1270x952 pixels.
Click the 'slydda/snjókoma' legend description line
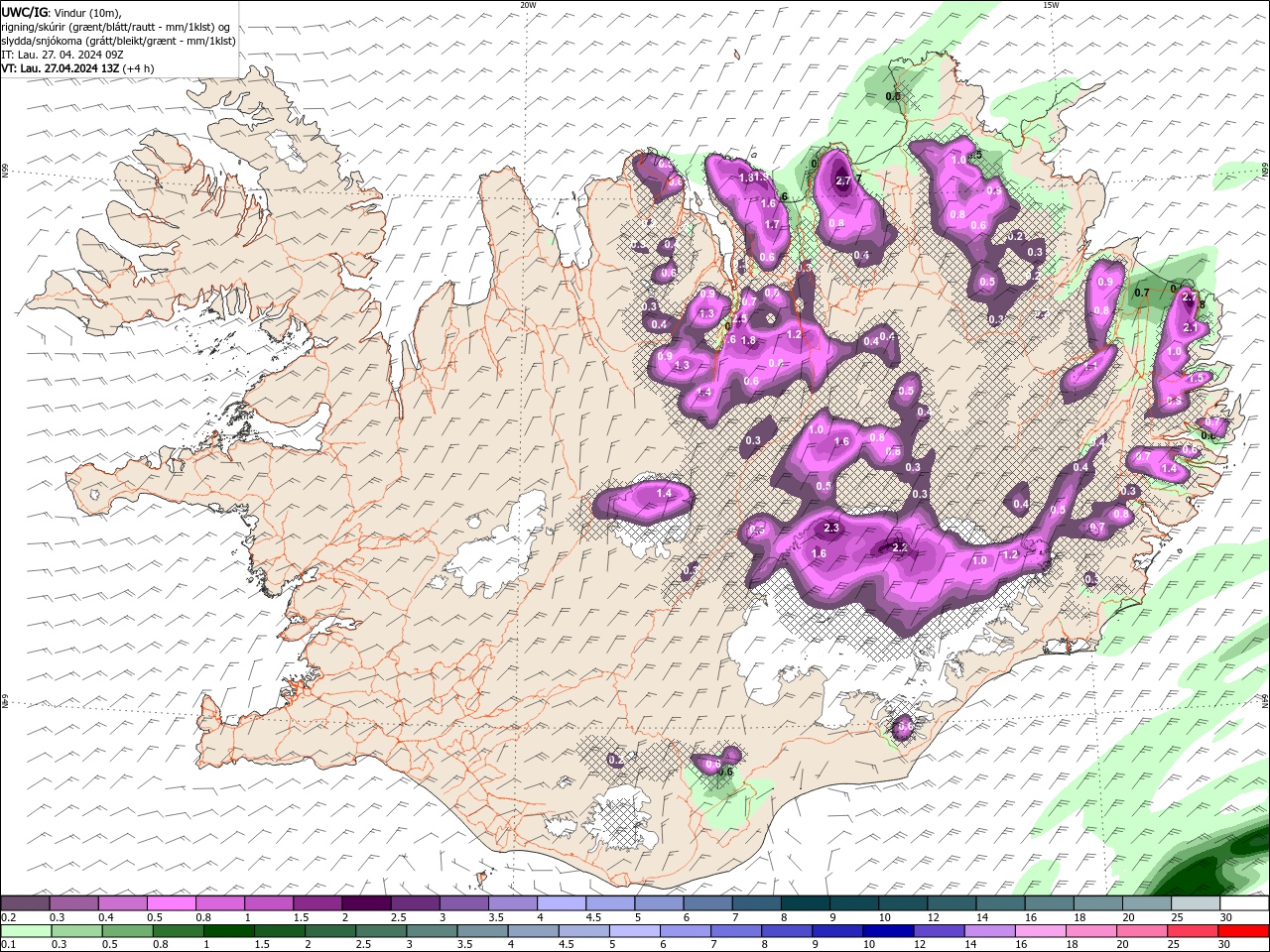(x=118, y=41)
